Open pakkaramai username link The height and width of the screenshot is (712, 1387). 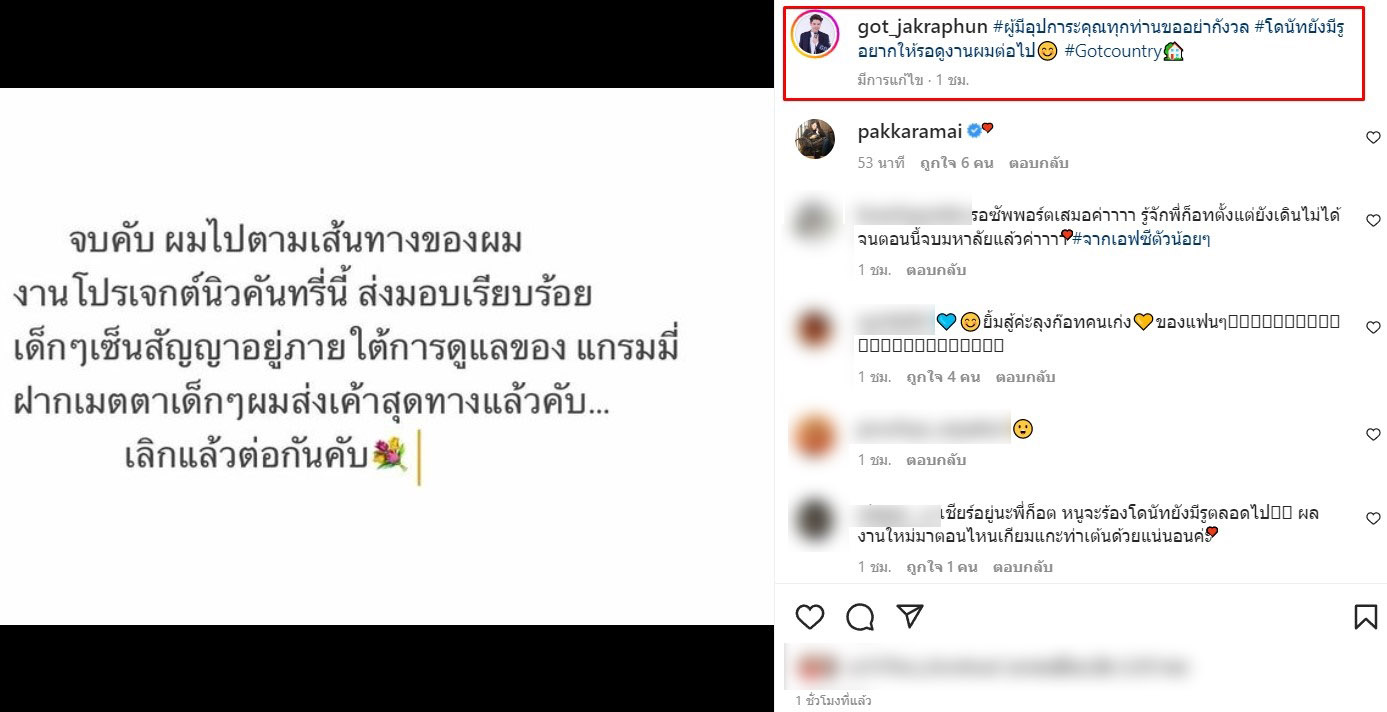tap(910, 131)
